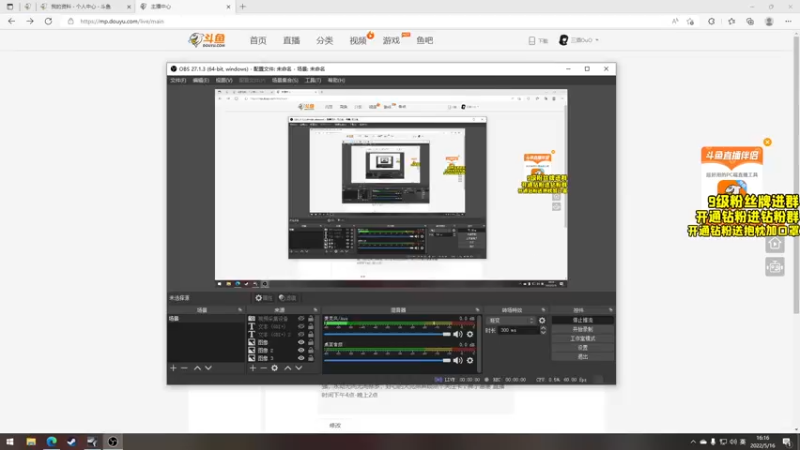Toggle lock on first image source

coord(311,342)
